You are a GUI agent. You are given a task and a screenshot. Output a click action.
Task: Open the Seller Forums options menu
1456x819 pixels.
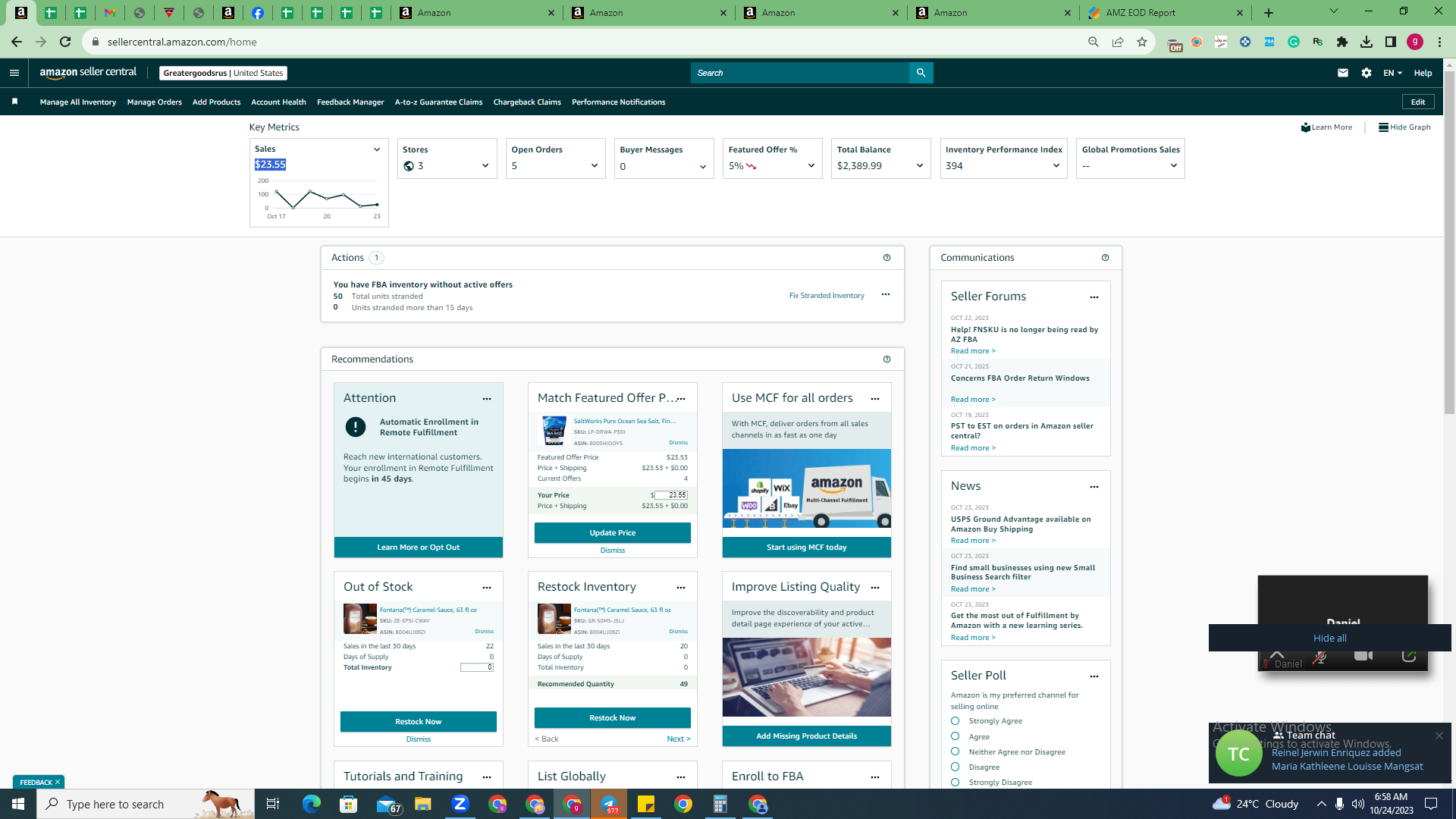point(1094,297)
